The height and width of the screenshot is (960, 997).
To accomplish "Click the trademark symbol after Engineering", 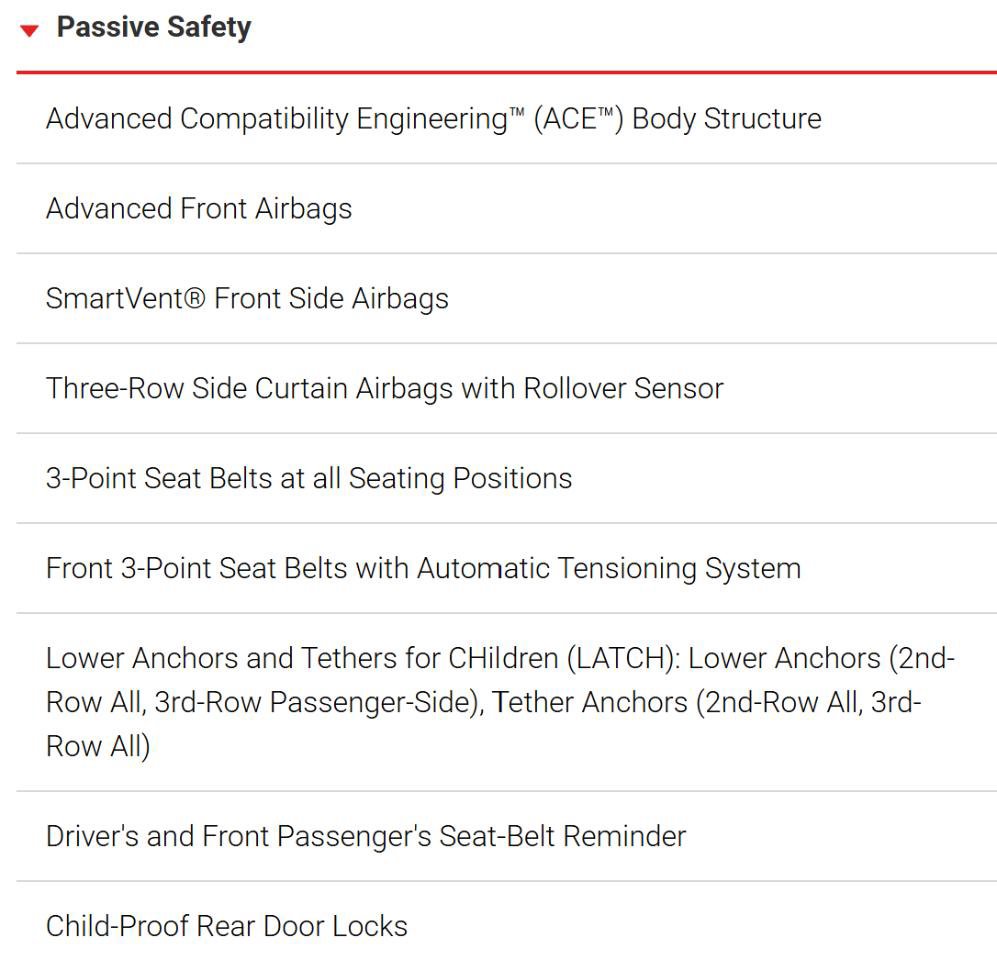I will tap(516, 112).
